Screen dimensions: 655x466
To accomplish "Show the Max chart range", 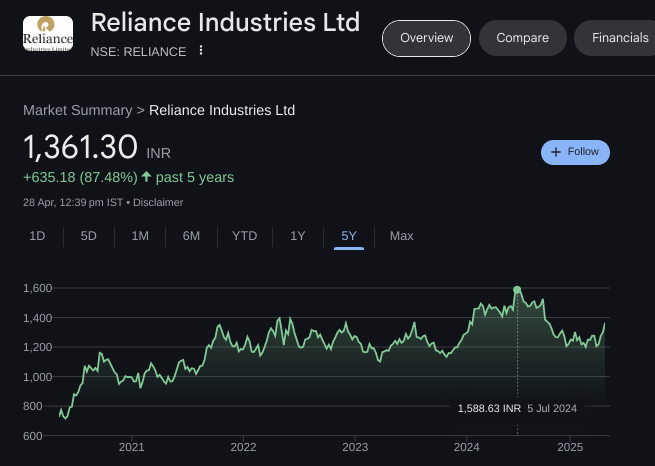I will (401, 236).
